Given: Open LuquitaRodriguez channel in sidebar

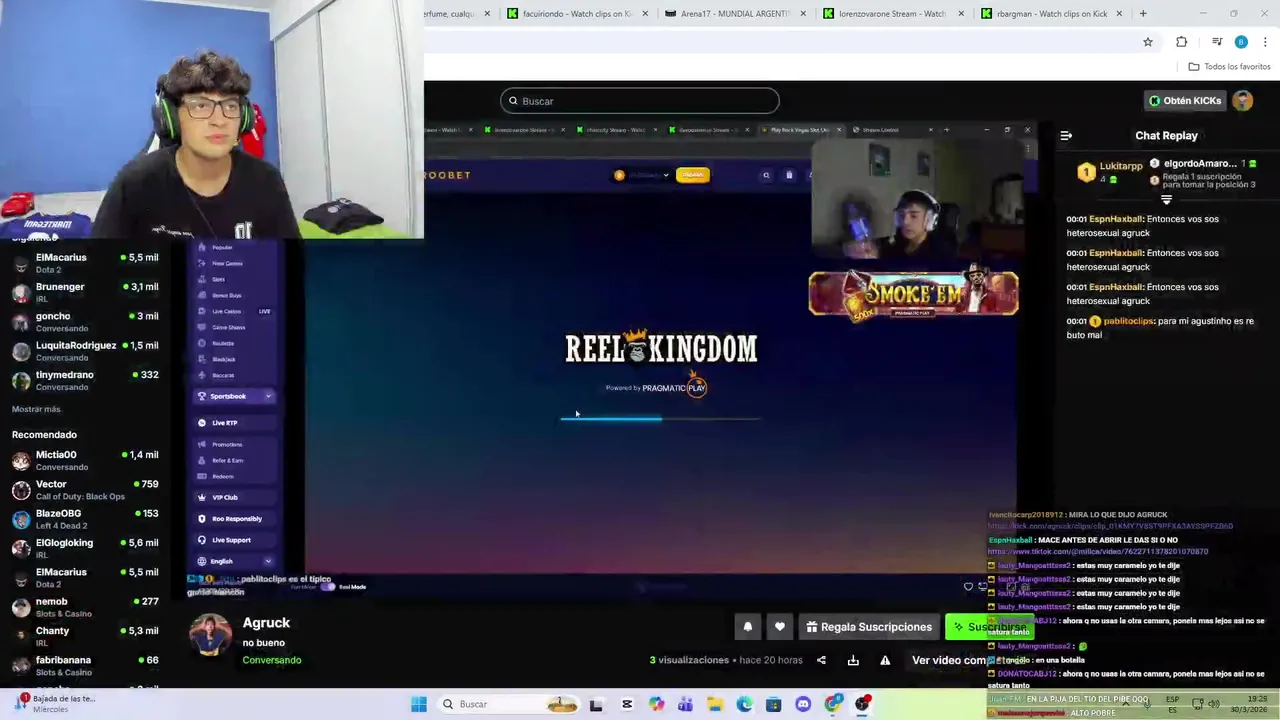Looking at the screenshot, I should 85,351.
